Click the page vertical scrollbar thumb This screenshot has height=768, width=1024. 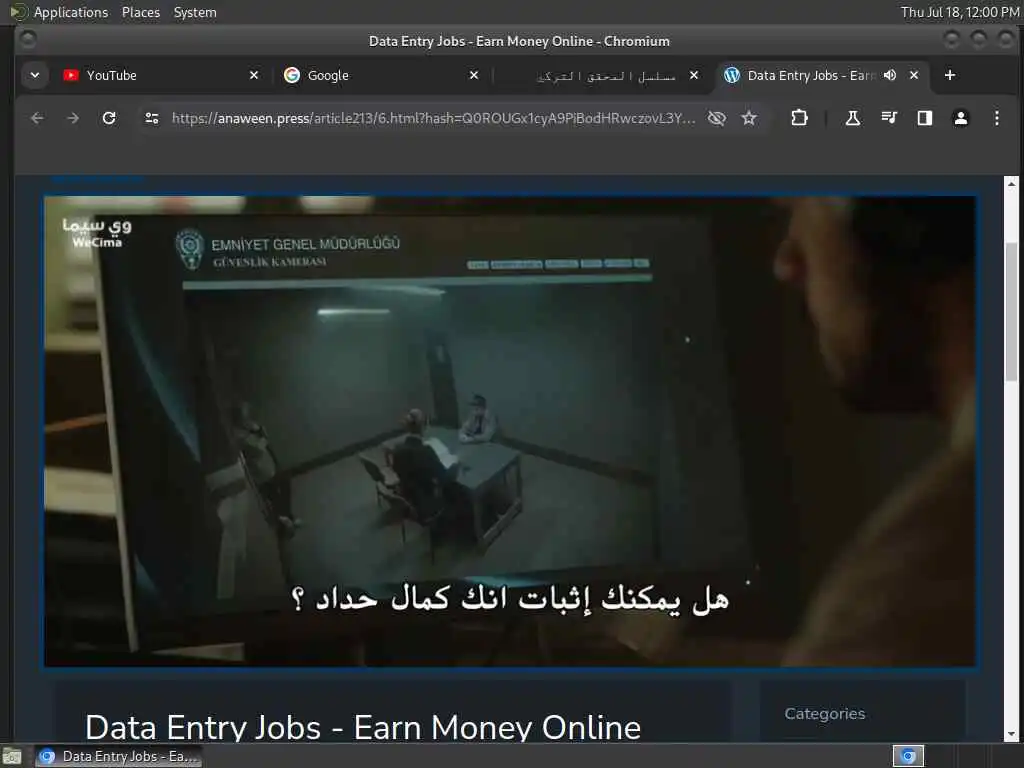[1012, 311]
